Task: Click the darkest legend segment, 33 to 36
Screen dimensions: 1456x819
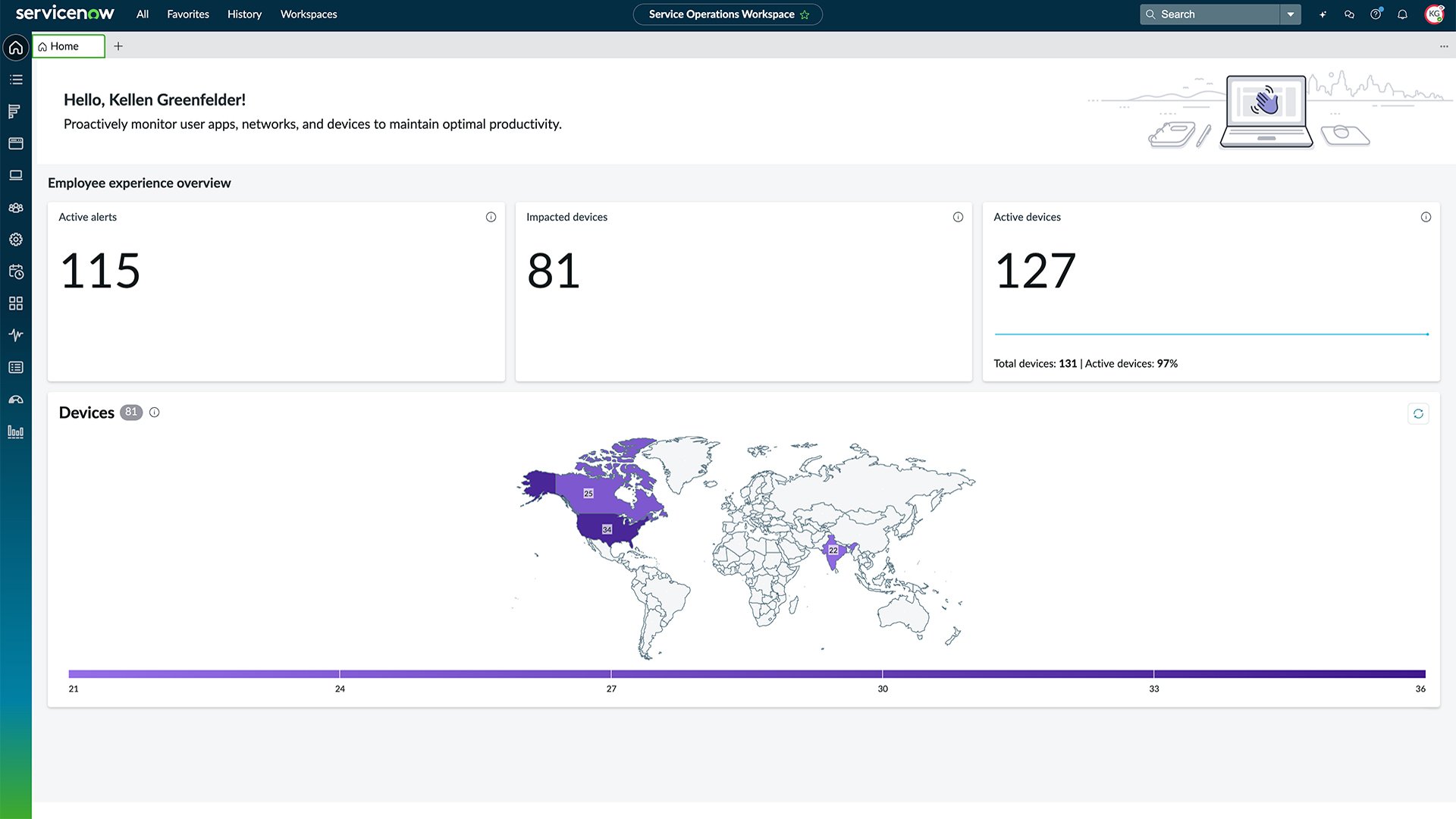Action: tap(1289, 673)
